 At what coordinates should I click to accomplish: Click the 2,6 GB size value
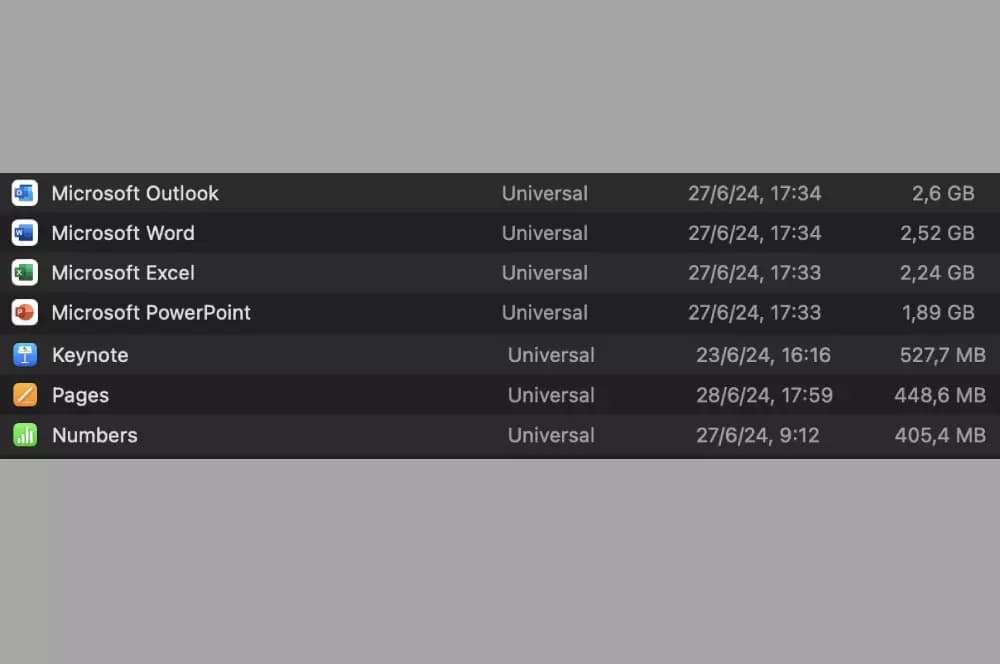point(943,193)
